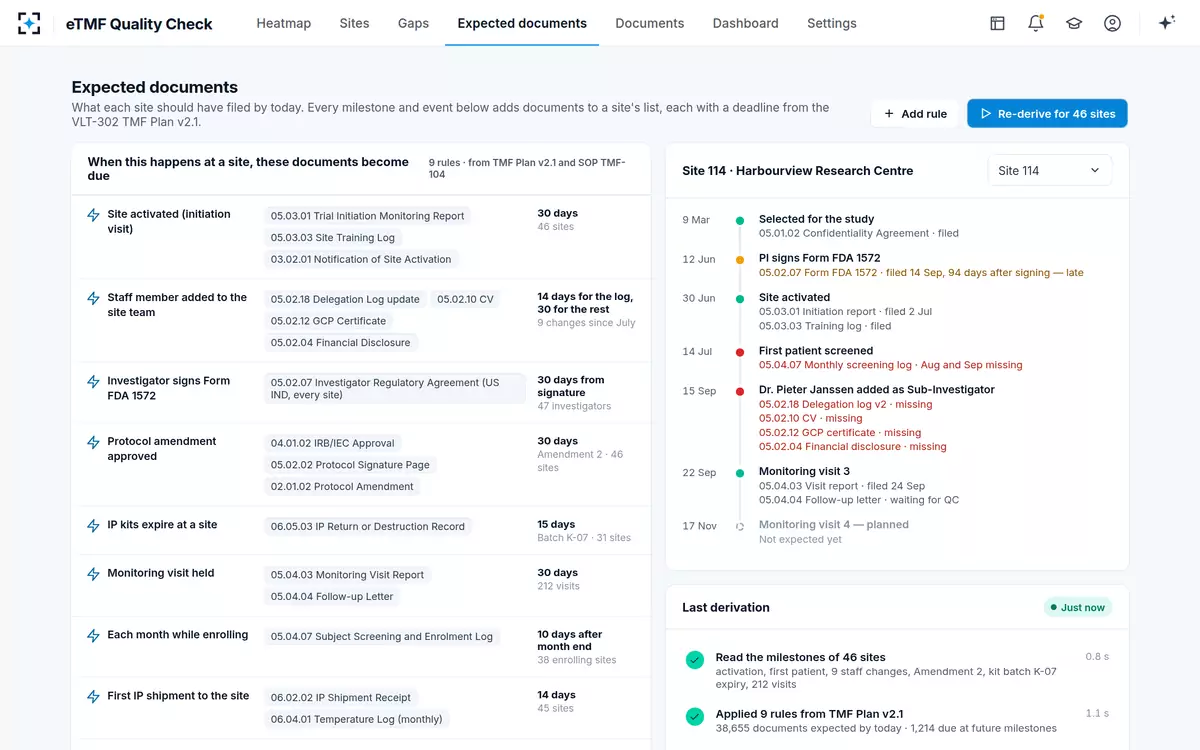This screenshot has height=750, width=1200.
Task: Click the Just now status badge
Action: (1078, 608)
